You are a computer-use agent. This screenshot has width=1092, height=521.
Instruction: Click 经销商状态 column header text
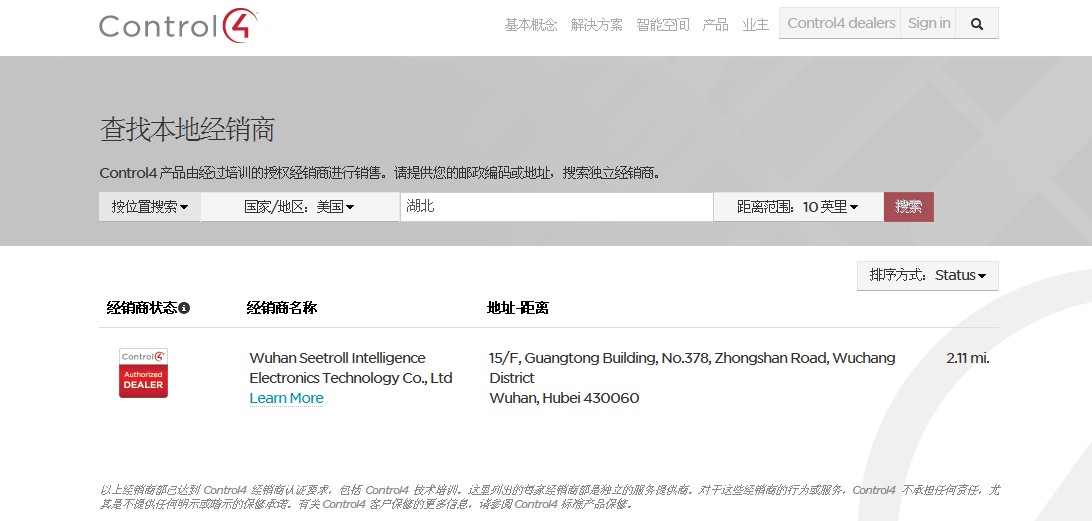tap(141, 308)
